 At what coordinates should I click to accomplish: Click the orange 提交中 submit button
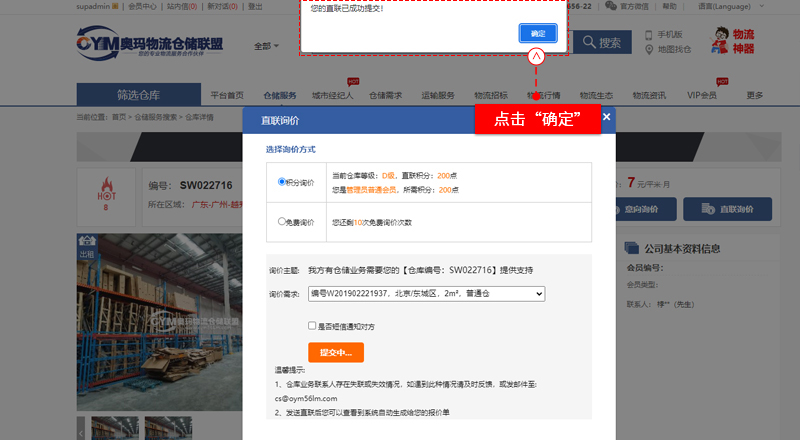[x=336, y=352]
